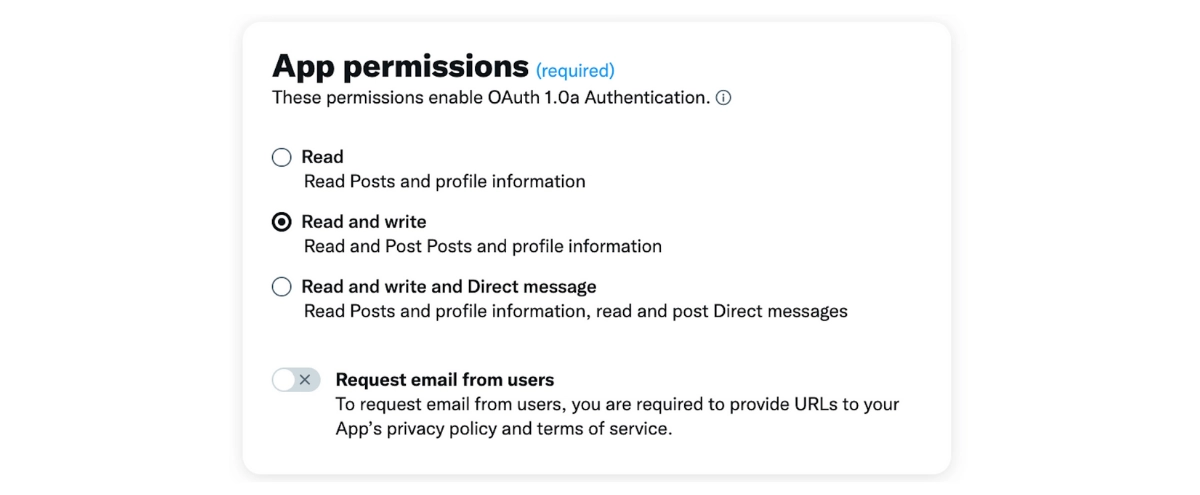
Task: Click the info icon beside OAuth 1.0a Authentication
Action: [x=724, y=98]
